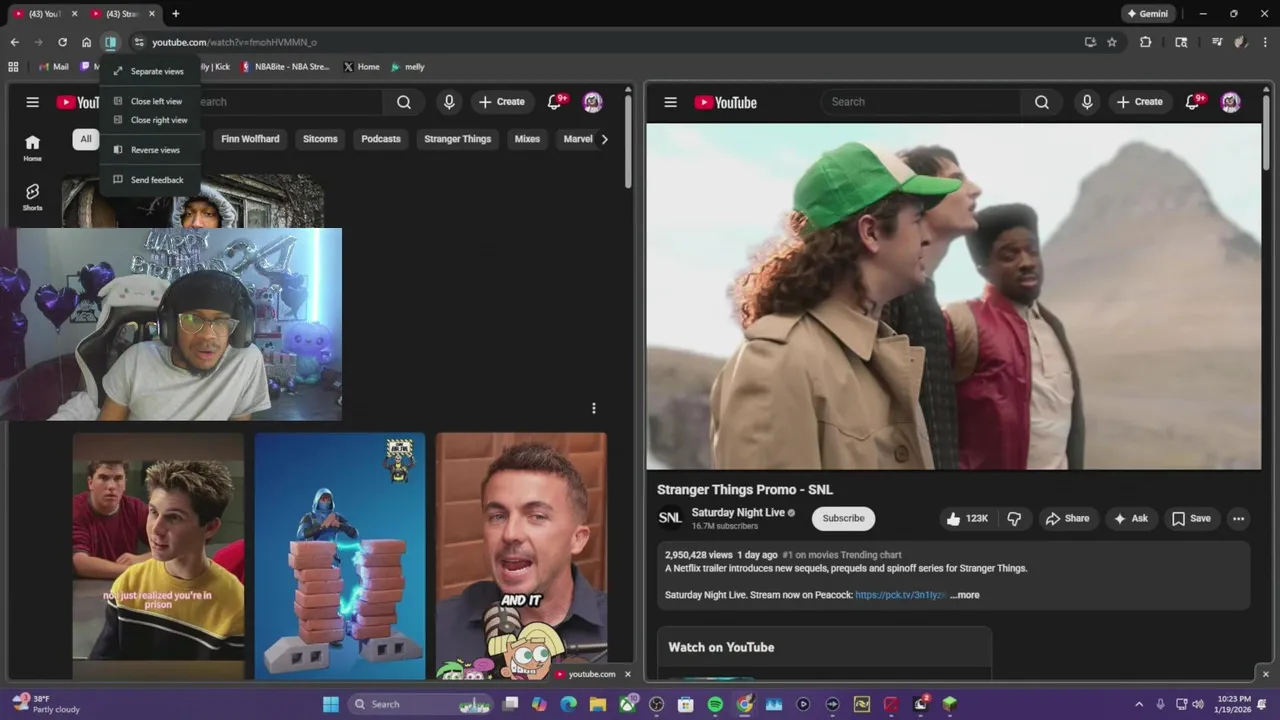Screen dimensions: 1280x720
Task: Click the Create button in the right view
Action: click(x=1140, y=102)
